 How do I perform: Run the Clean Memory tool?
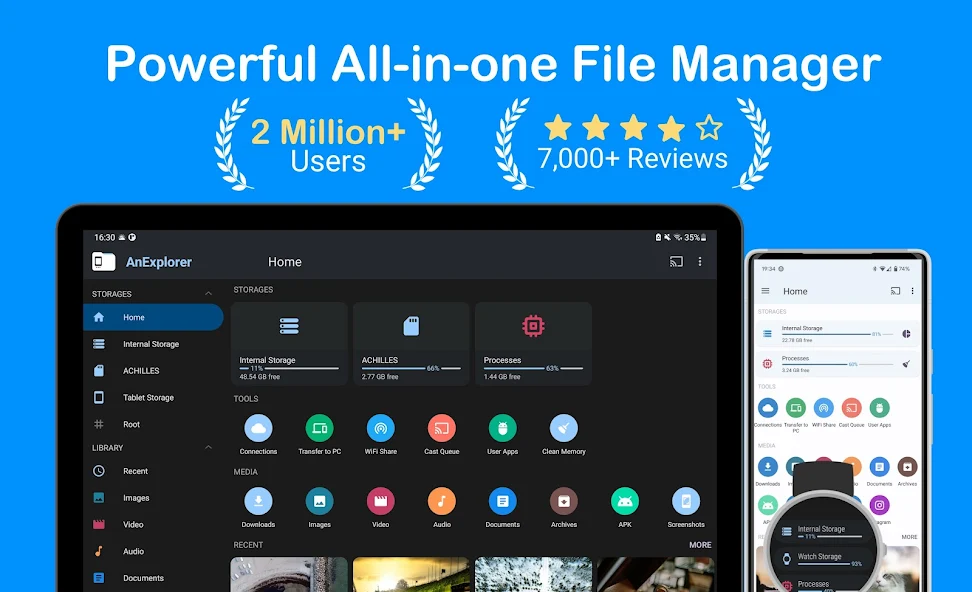tap(564, 429)
